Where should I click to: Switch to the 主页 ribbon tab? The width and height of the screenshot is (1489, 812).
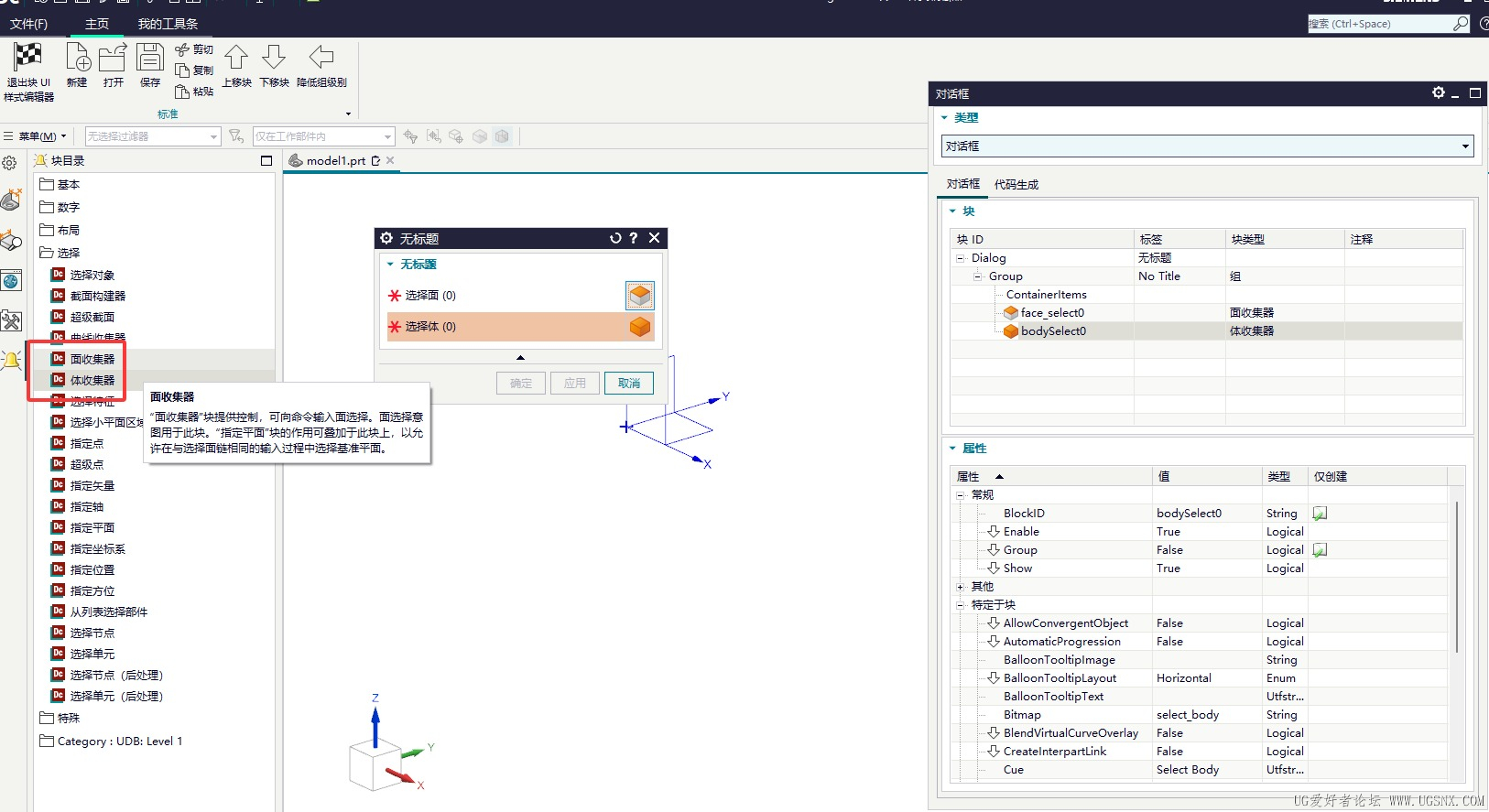click(97, 24)
